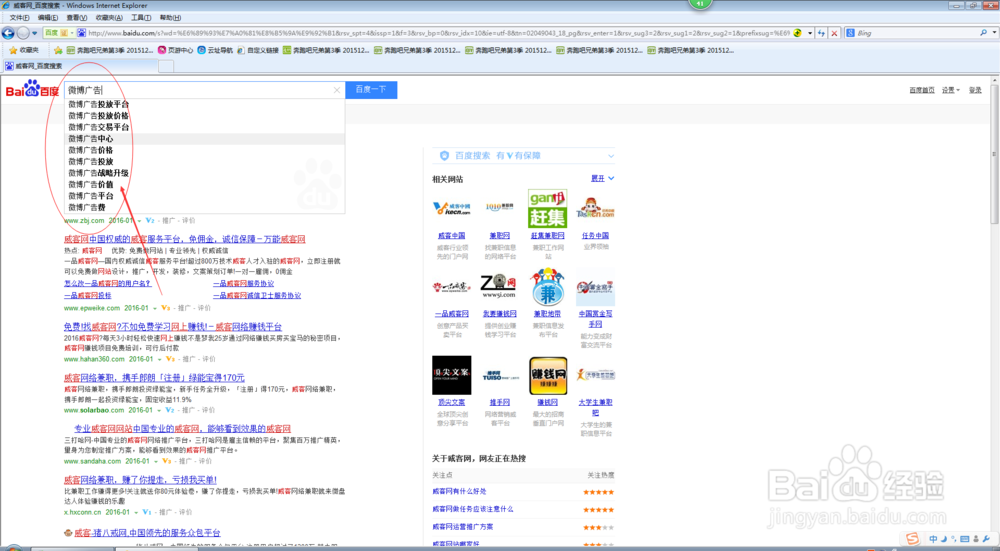Image resolution: width=1000 pixels, height=551 pixels.
Task: Click the green compatibility icon in the address bar
Action: (x=797, y=33)
